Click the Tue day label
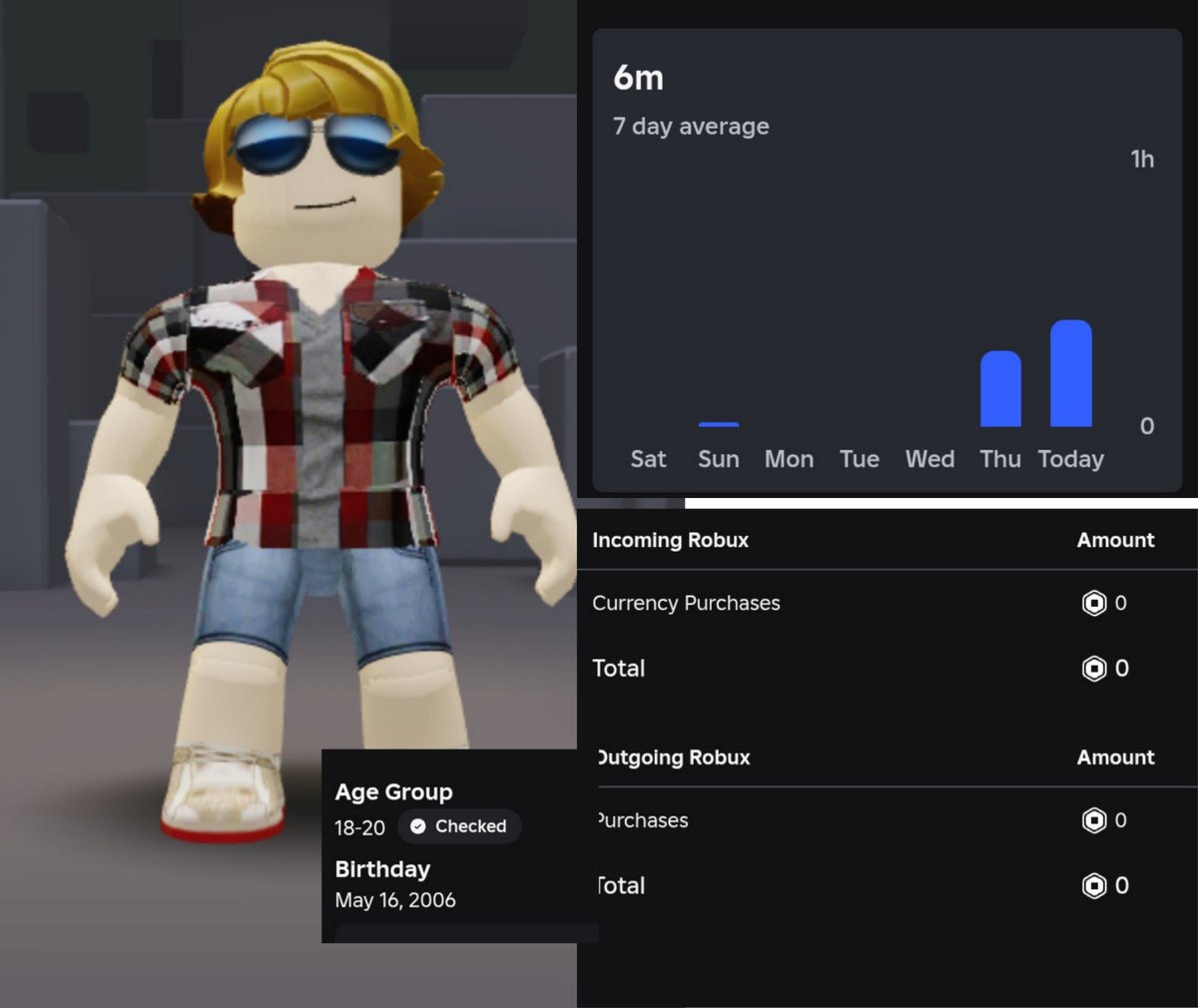This screenshot has height=1008, width=1198. [x=860, y=459]
